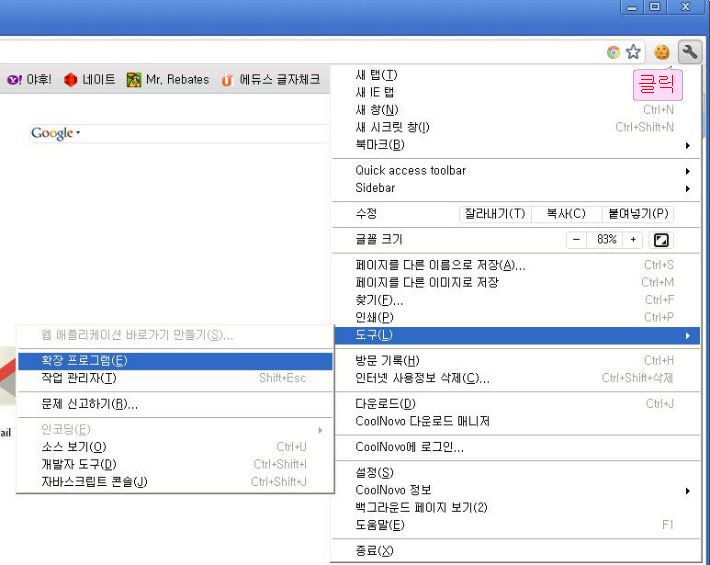
Task: Expand the Sidebar submenu
Action: [x=517, y=188]
